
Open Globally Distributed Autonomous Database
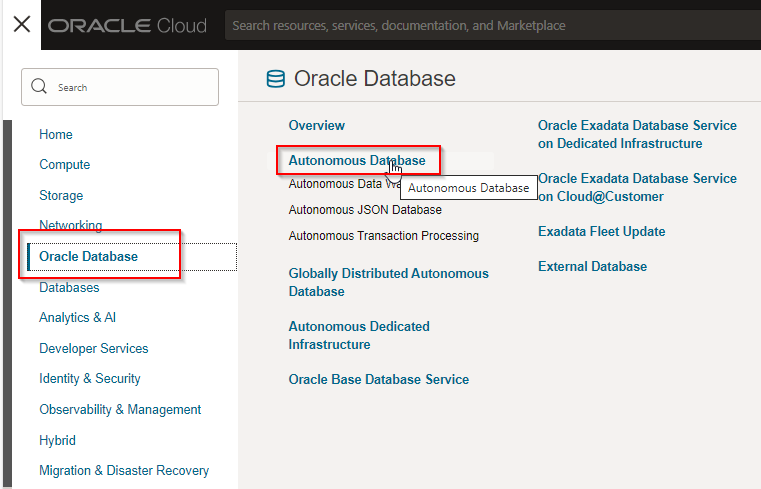(x=389, y=282)
